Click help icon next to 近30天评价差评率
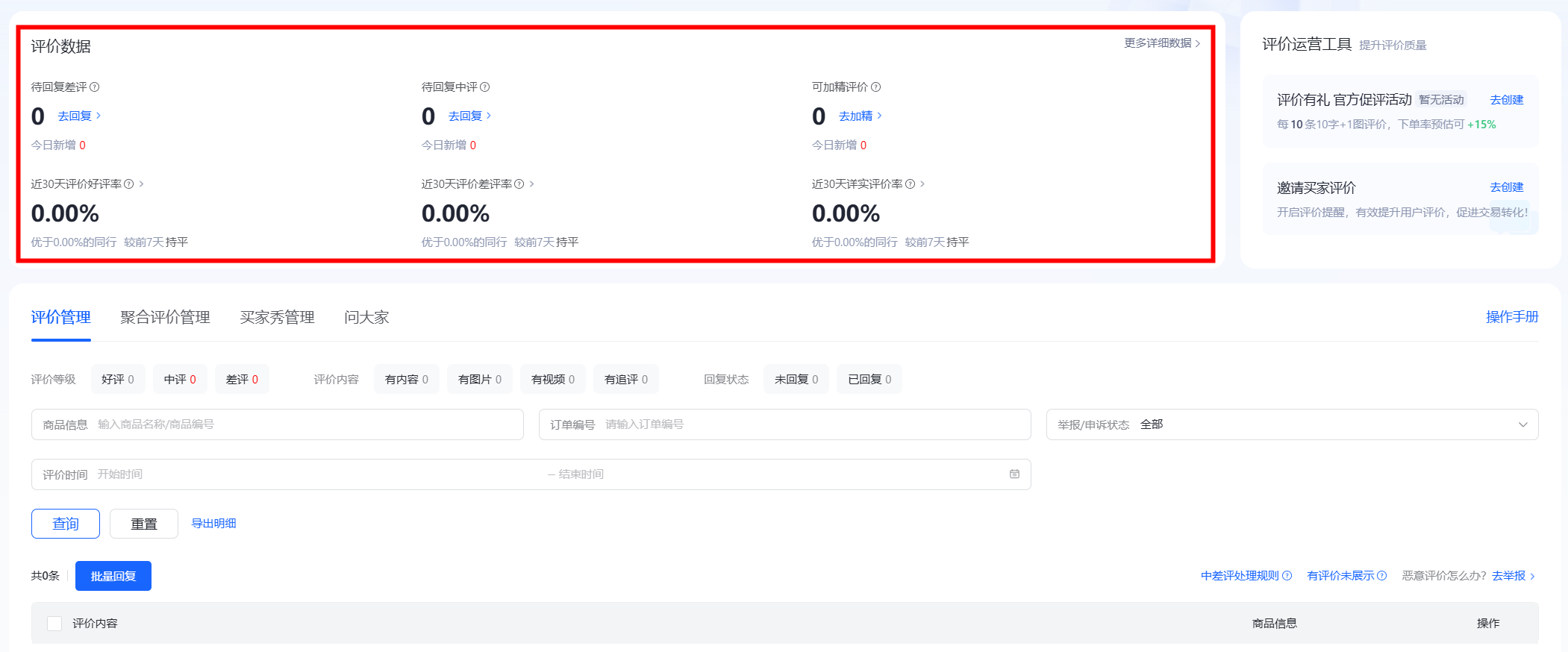The image size is (1568, 652). pyautogui.click(x=519, y=184)
